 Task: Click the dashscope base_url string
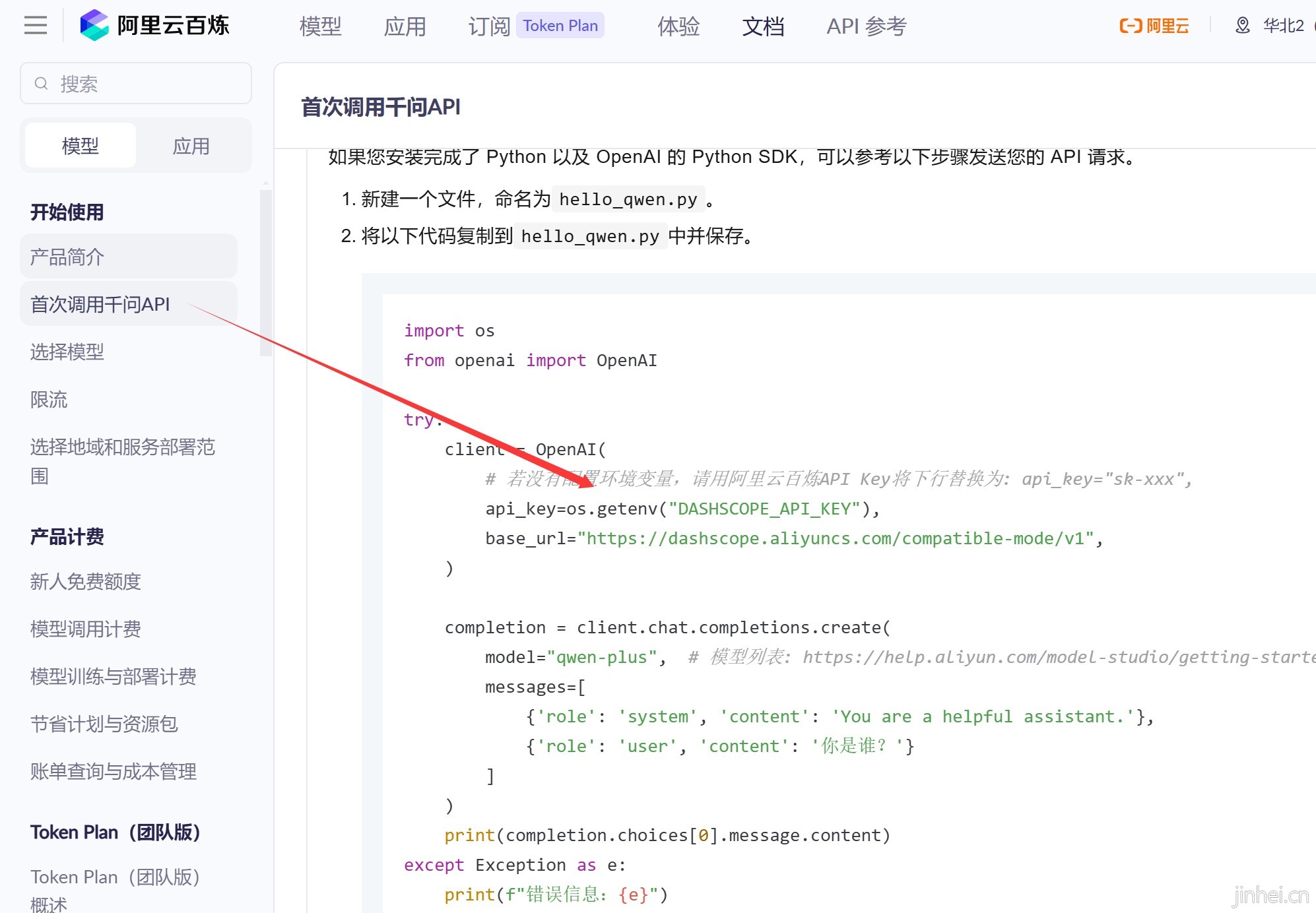(x=836, y=538)
